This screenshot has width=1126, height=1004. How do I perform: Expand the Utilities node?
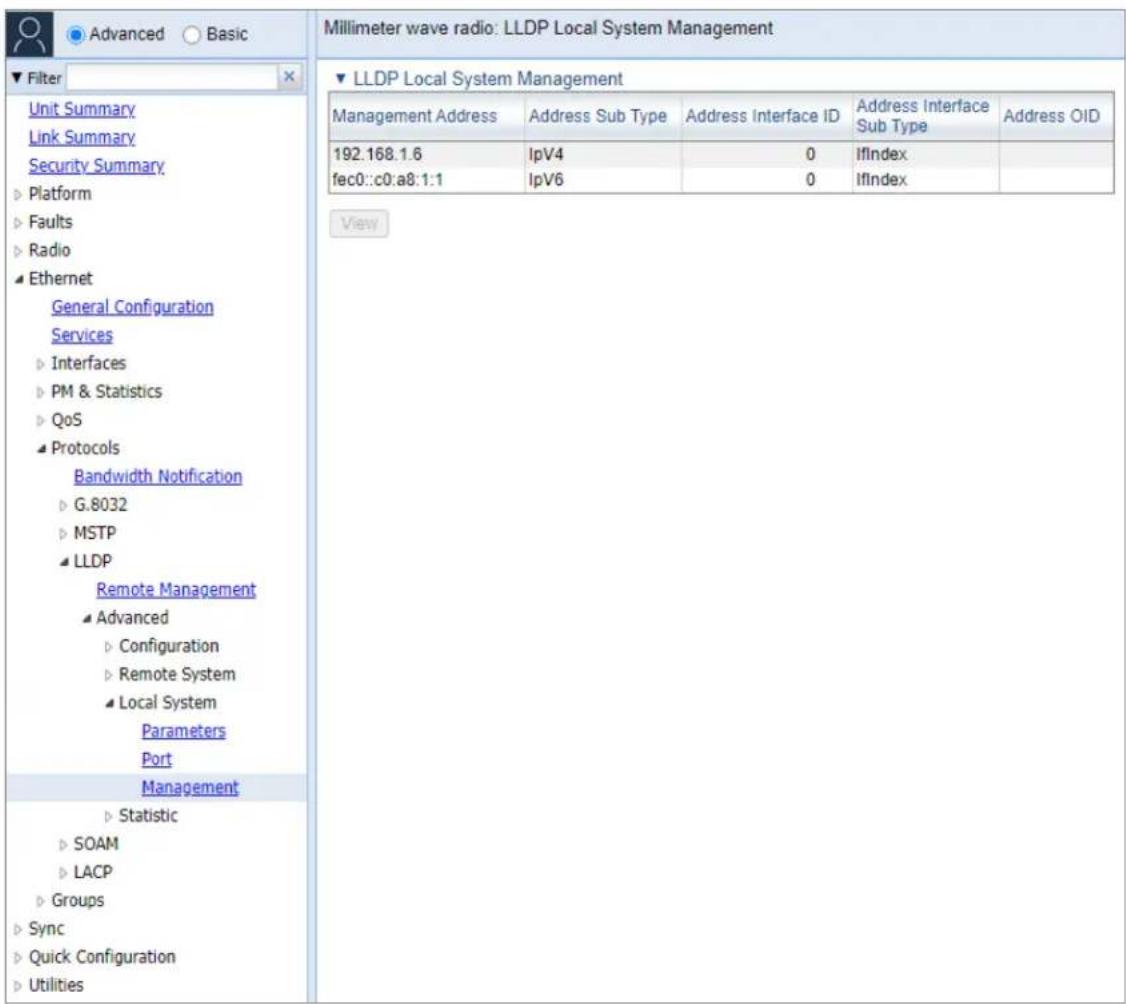point(18,987)
